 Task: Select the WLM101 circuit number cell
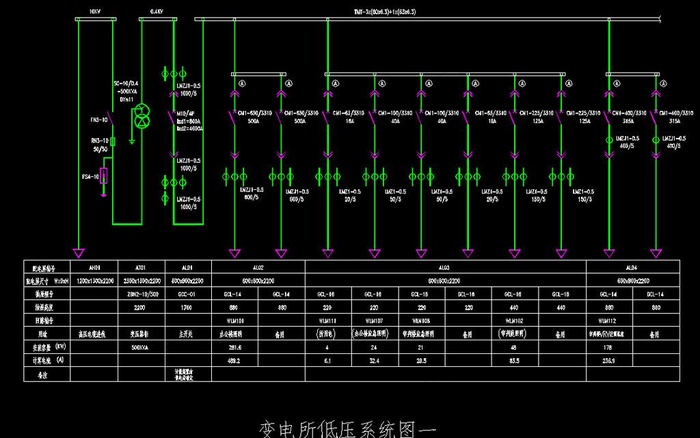235,321
